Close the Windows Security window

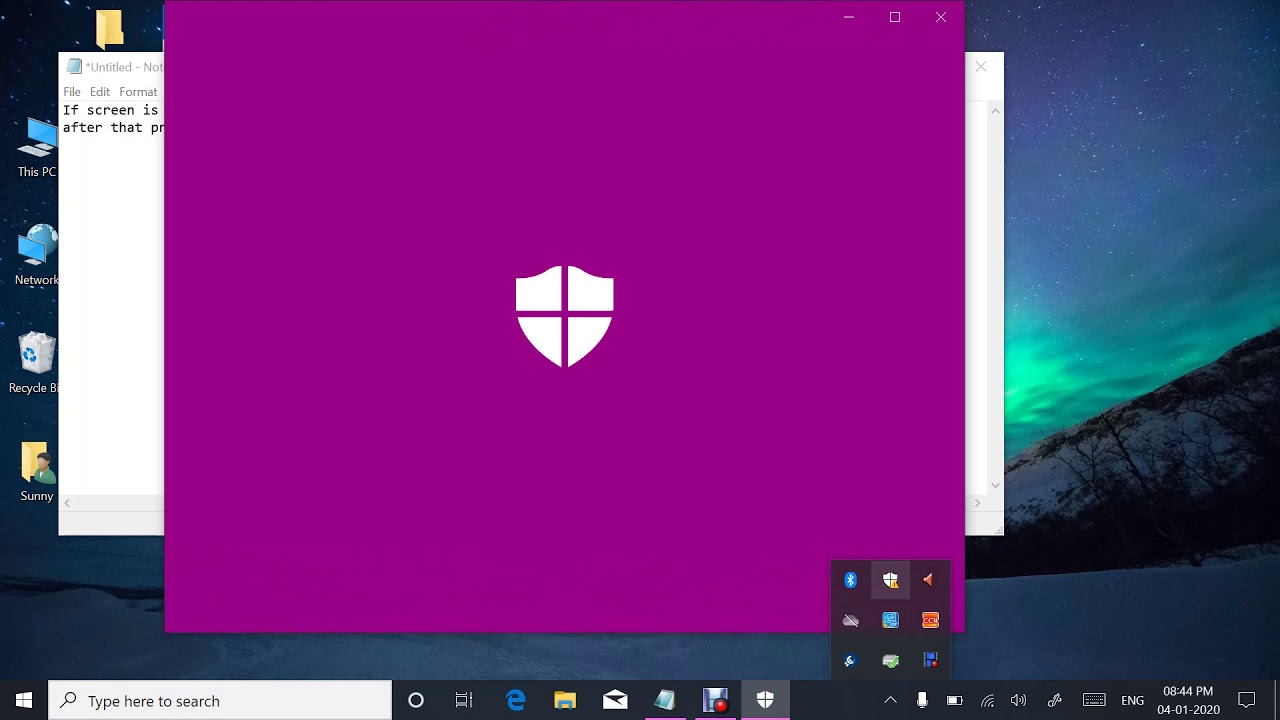[941, 17]
